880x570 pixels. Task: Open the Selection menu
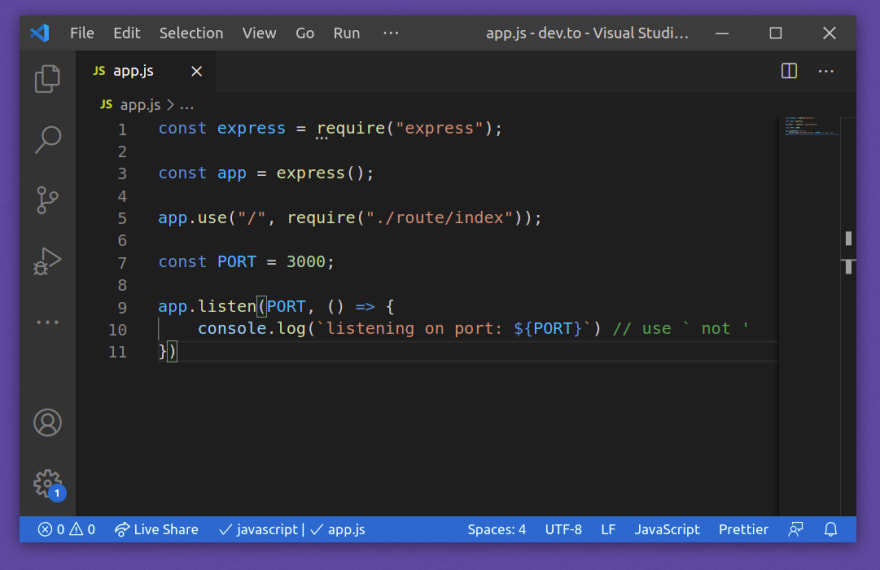191,33
